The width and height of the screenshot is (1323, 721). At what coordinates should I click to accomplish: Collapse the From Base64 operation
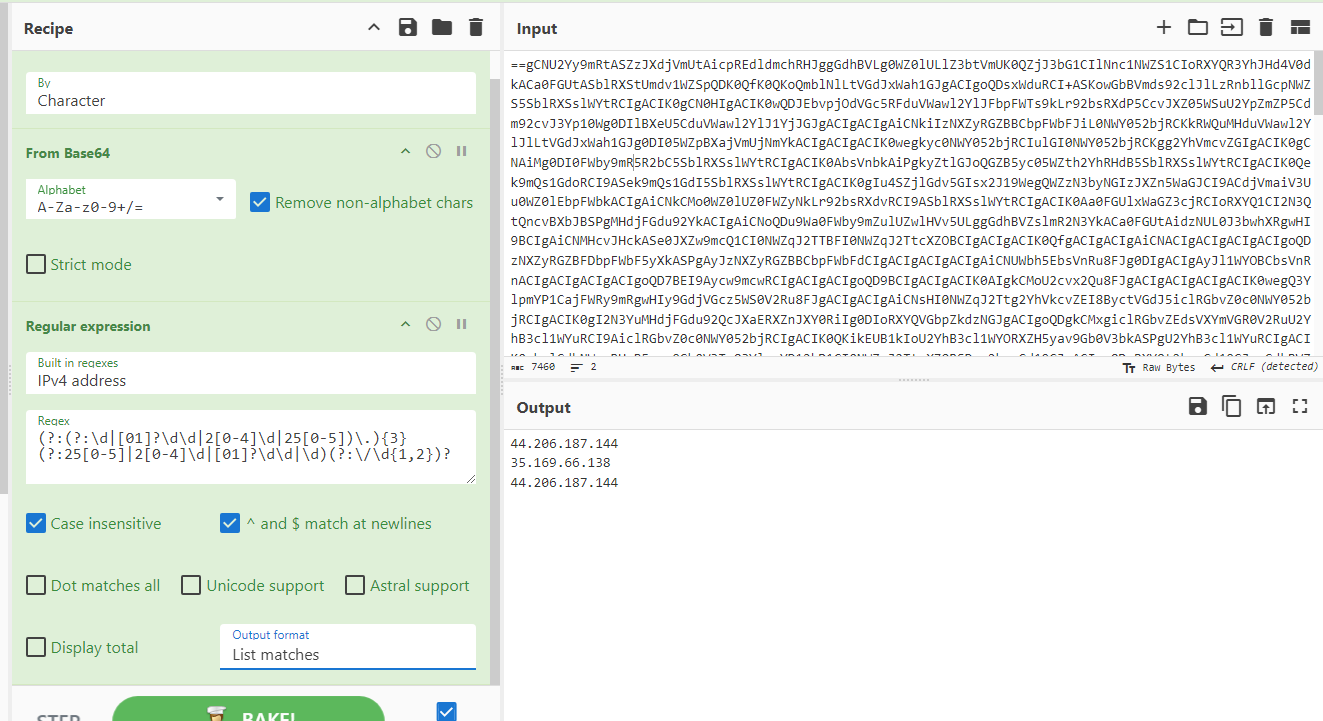click(x=405, y=152)
